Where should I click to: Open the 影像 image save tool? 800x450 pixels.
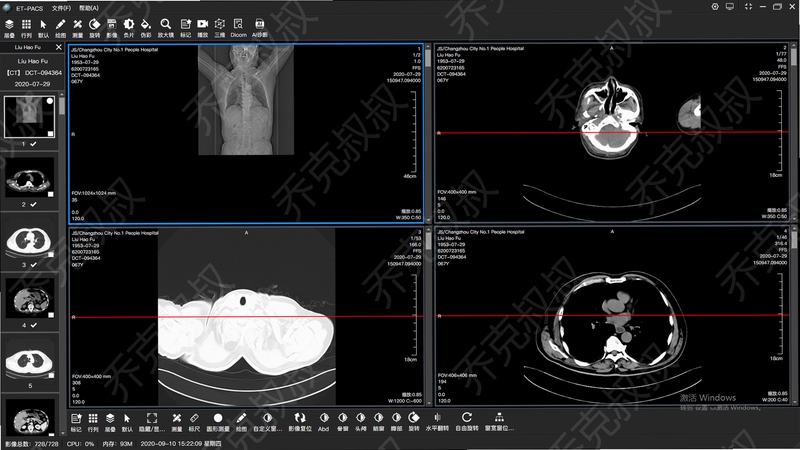pos(112,28)
